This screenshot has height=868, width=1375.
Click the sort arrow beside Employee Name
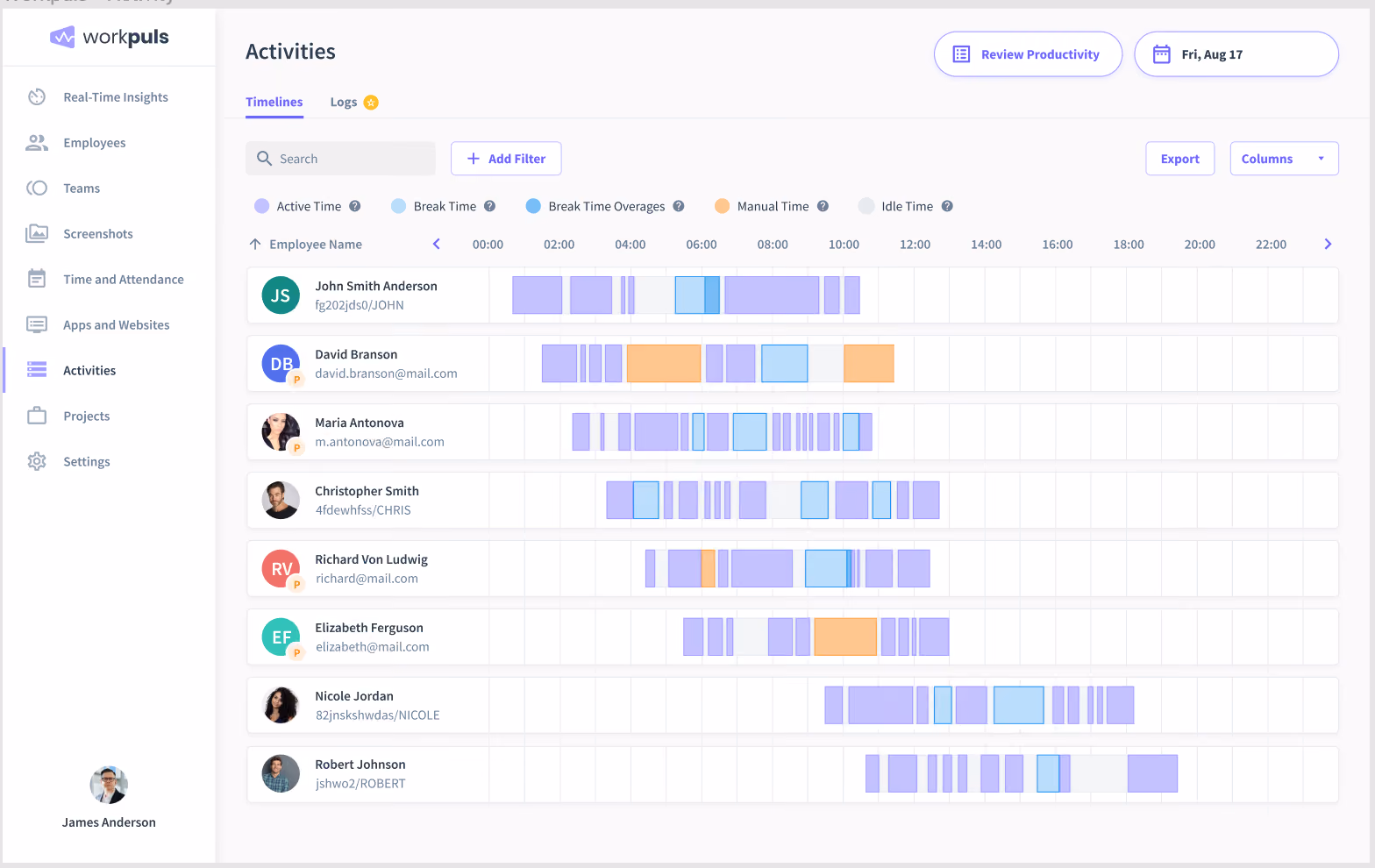pos(255,245)
